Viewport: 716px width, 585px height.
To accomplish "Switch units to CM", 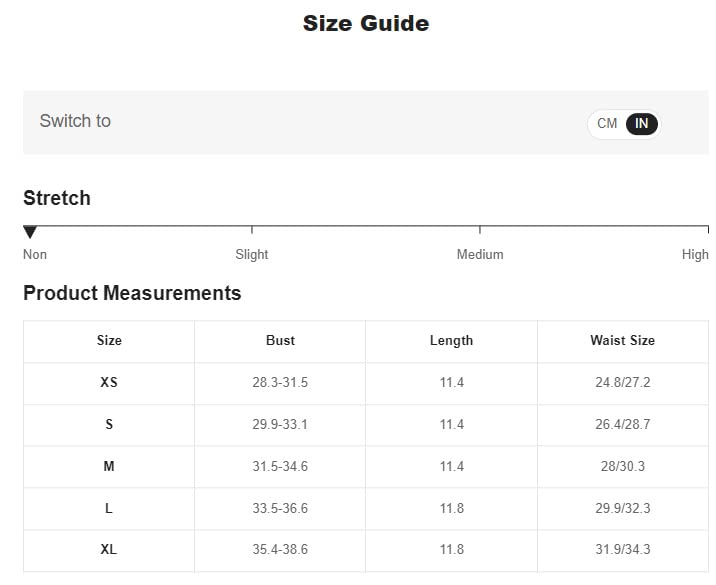I will tap(607, 124).
